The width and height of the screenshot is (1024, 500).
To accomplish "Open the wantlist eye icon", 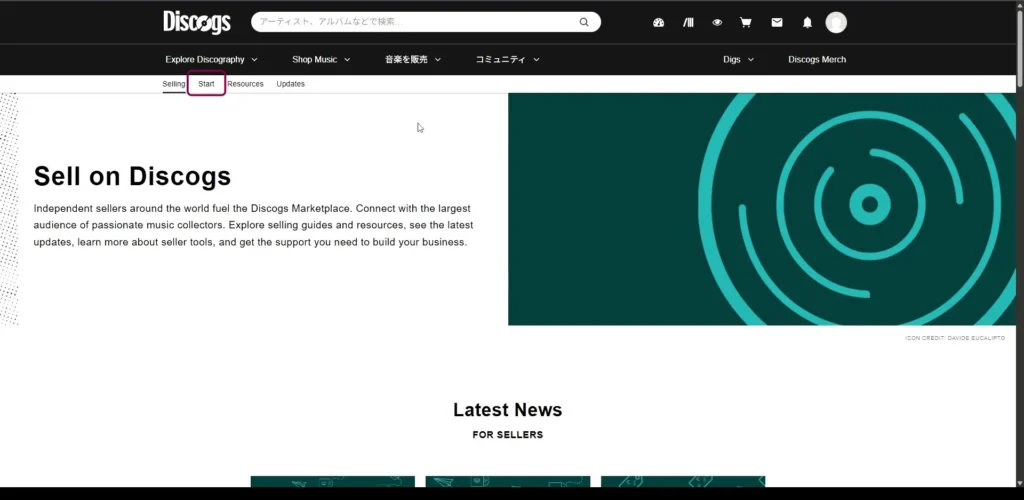I will 717,22.
